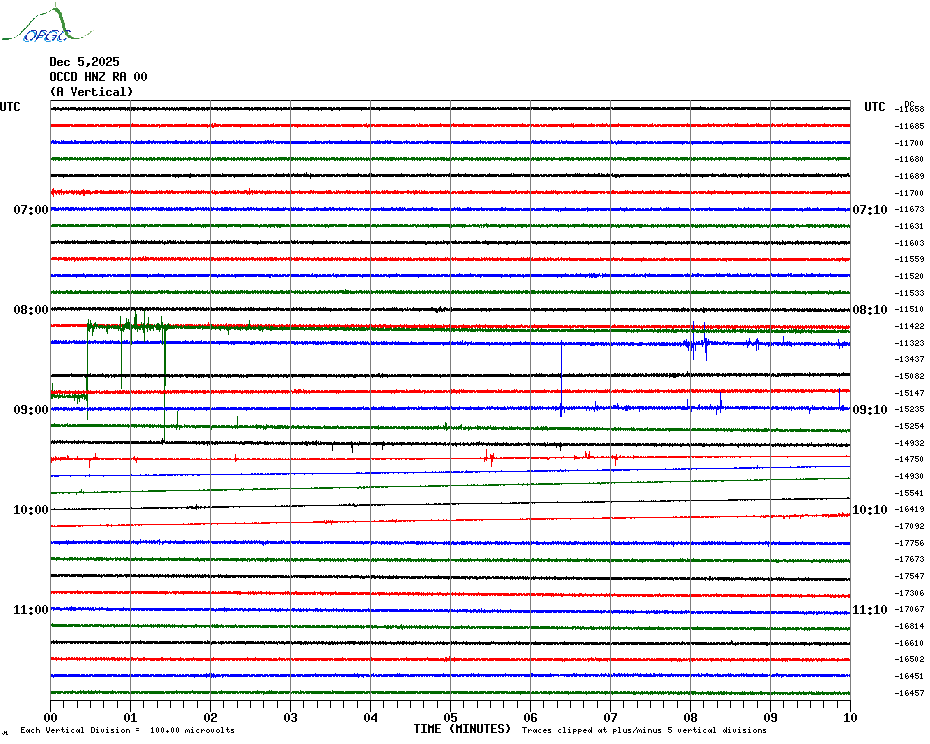Select minute 08 tick on bottom axis
The width and height of the screenshot is (930, 744).
coord(690,717)
